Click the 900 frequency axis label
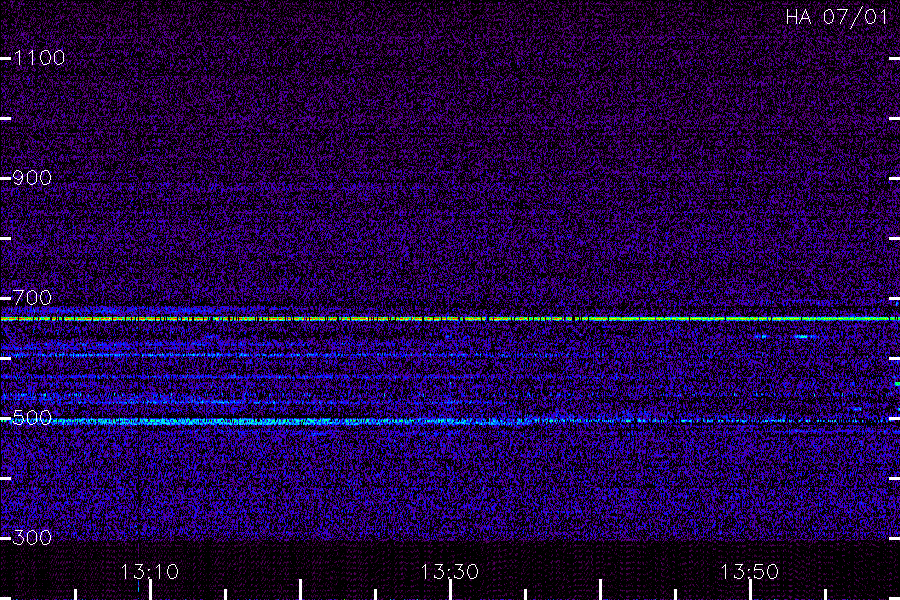Viewport: 900px width, 600px height. tap(32, 177)
